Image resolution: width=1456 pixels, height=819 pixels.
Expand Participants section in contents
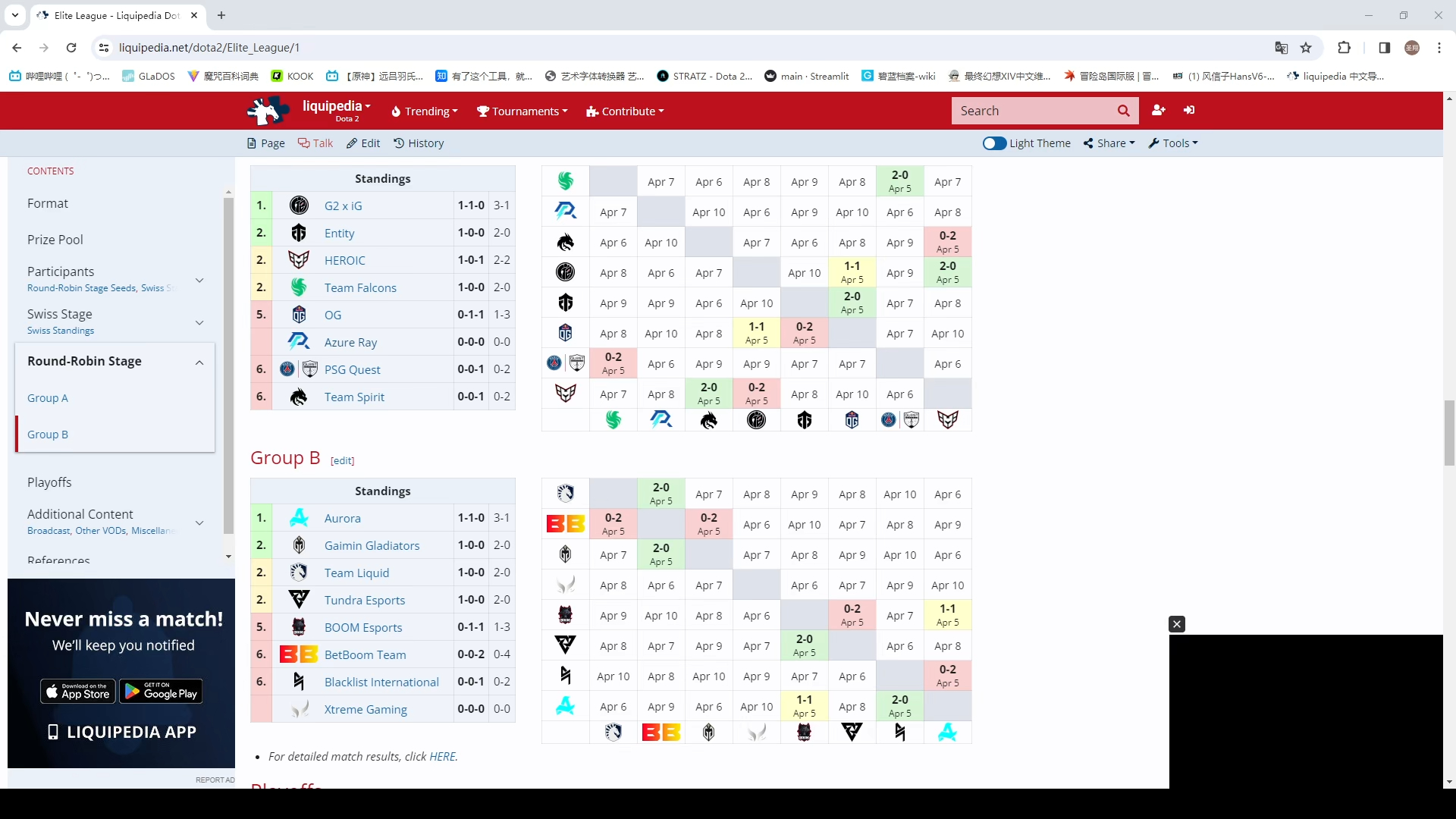[x=199, y=280]
